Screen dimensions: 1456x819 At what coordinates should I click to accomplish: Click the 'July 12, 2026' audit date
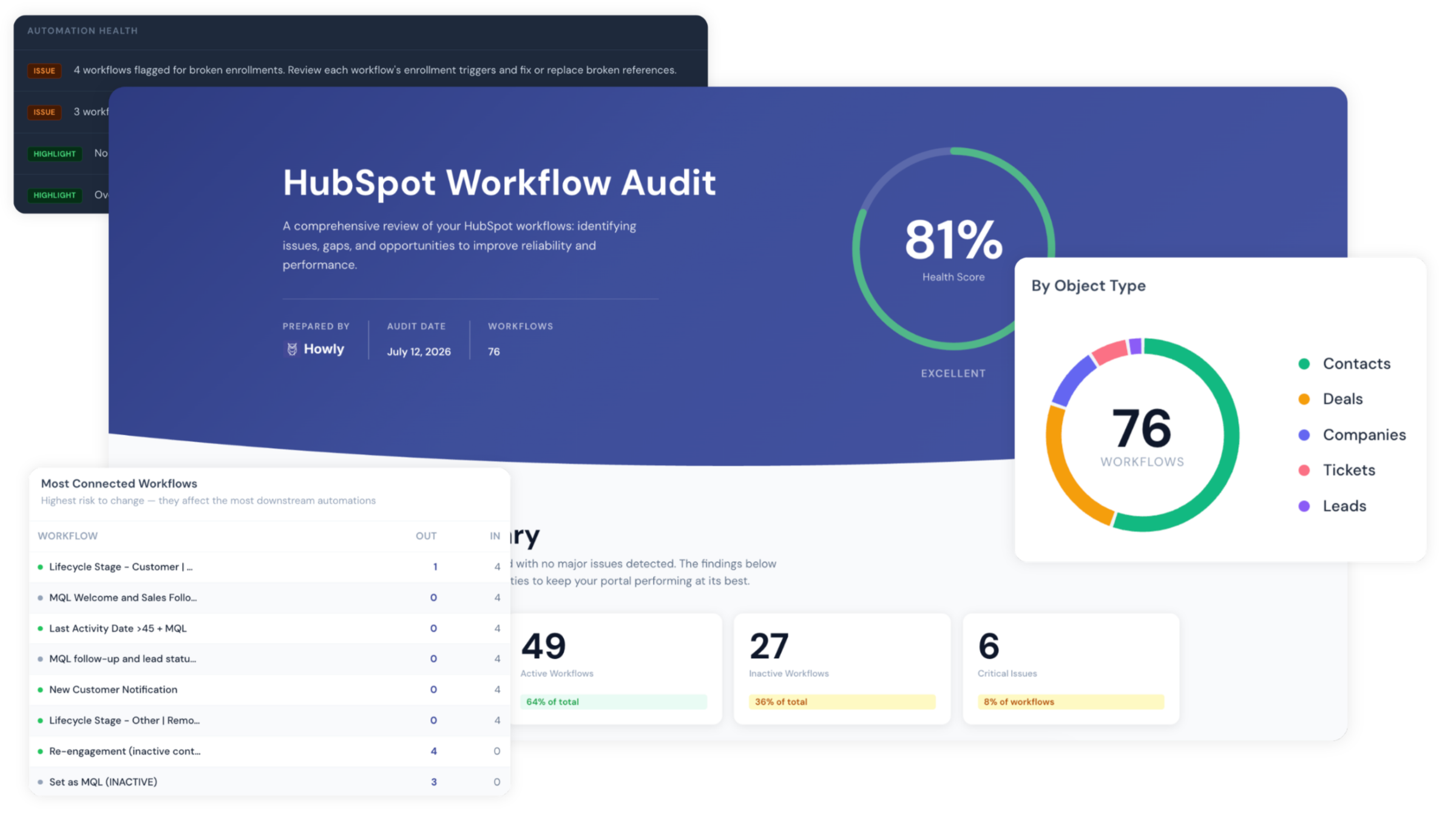[419, 352]
